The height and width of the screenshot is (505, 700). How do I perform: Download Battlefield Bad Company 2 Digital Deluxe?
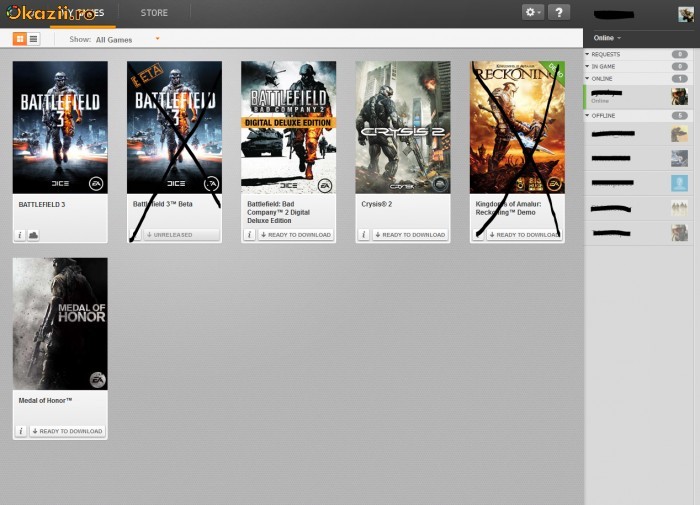[x=296, y=235]
